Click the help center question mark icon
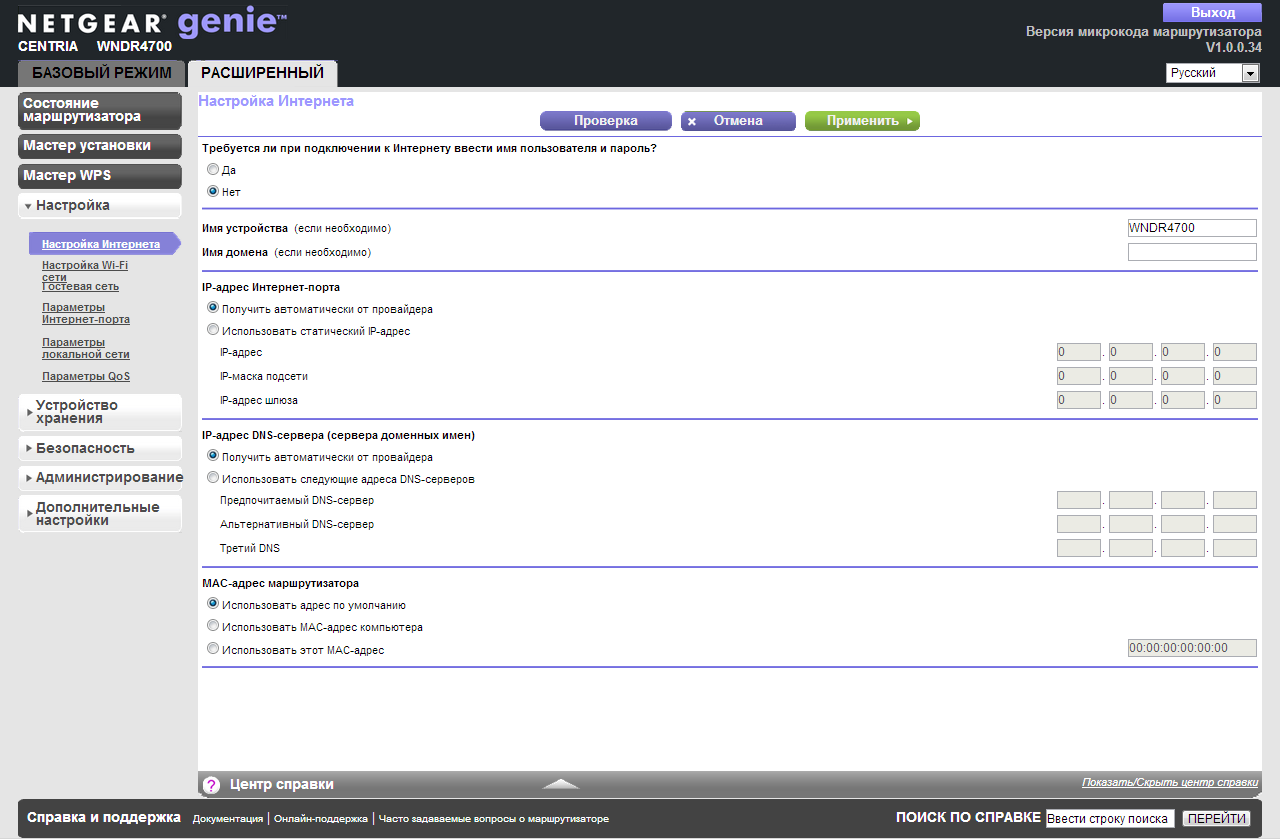The width and height of the screenshot is (1280, 839). pyautogui.click(x=211, y=785)
